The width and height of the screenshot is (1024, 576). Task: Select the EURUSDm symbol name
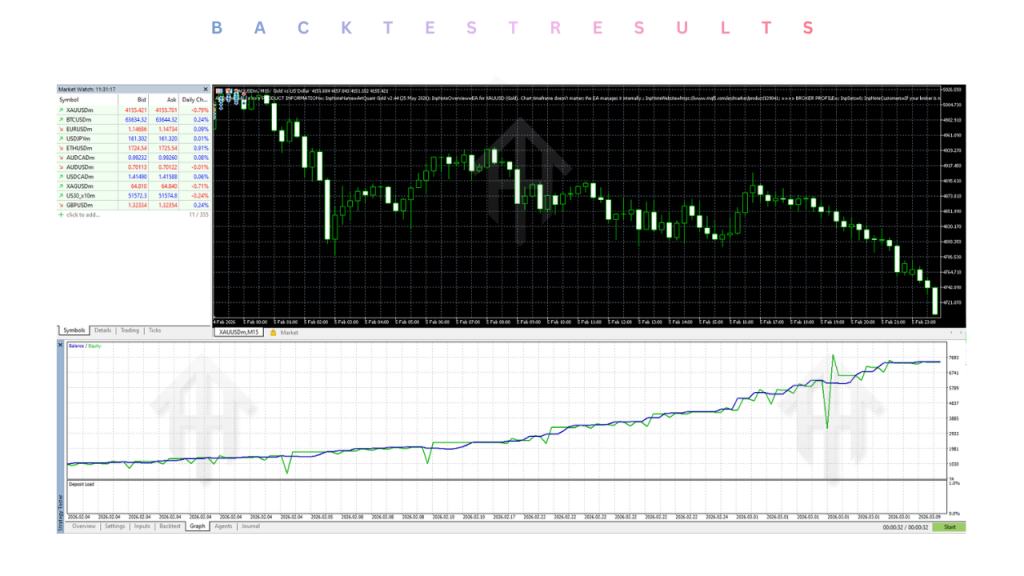[x=79, y=129]
